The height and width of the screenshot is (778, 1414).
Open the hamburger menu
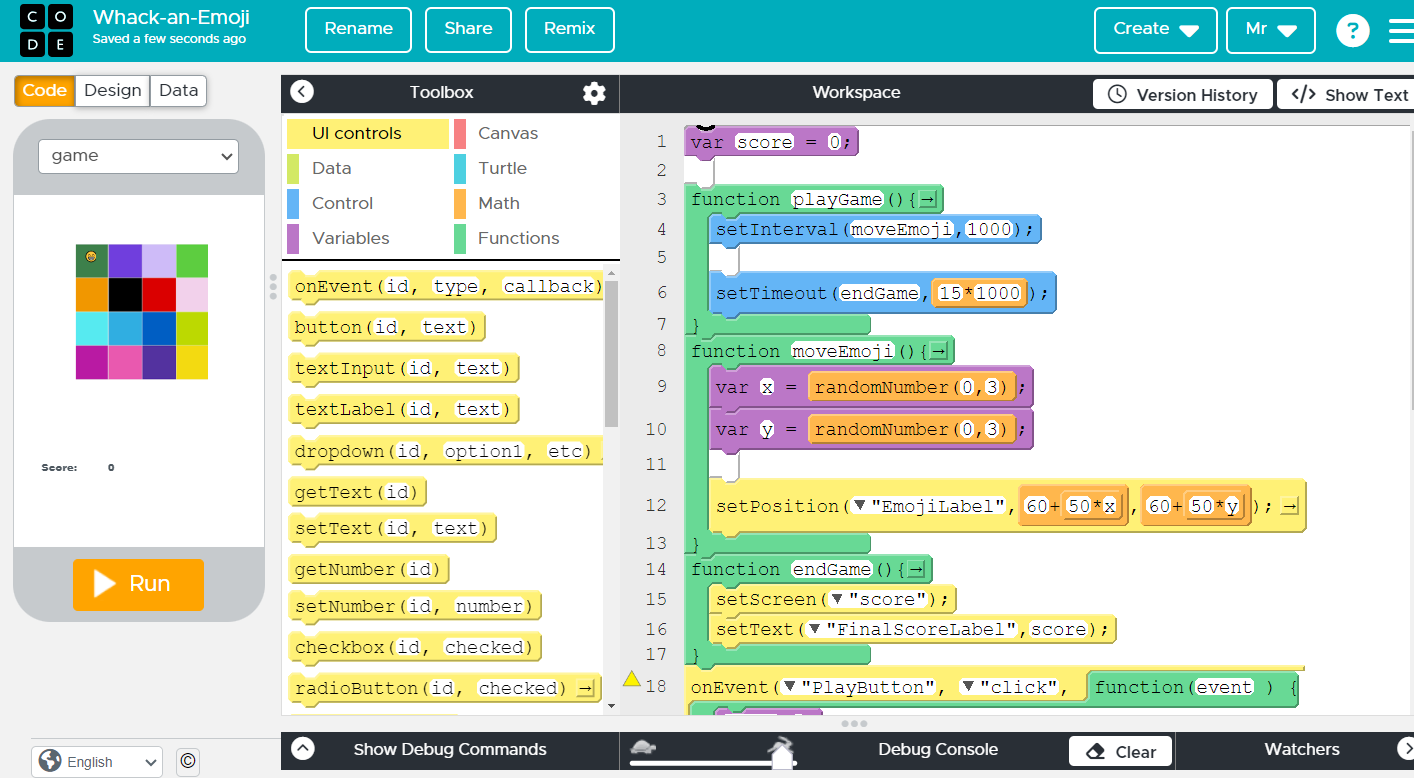click(1401, 31)
